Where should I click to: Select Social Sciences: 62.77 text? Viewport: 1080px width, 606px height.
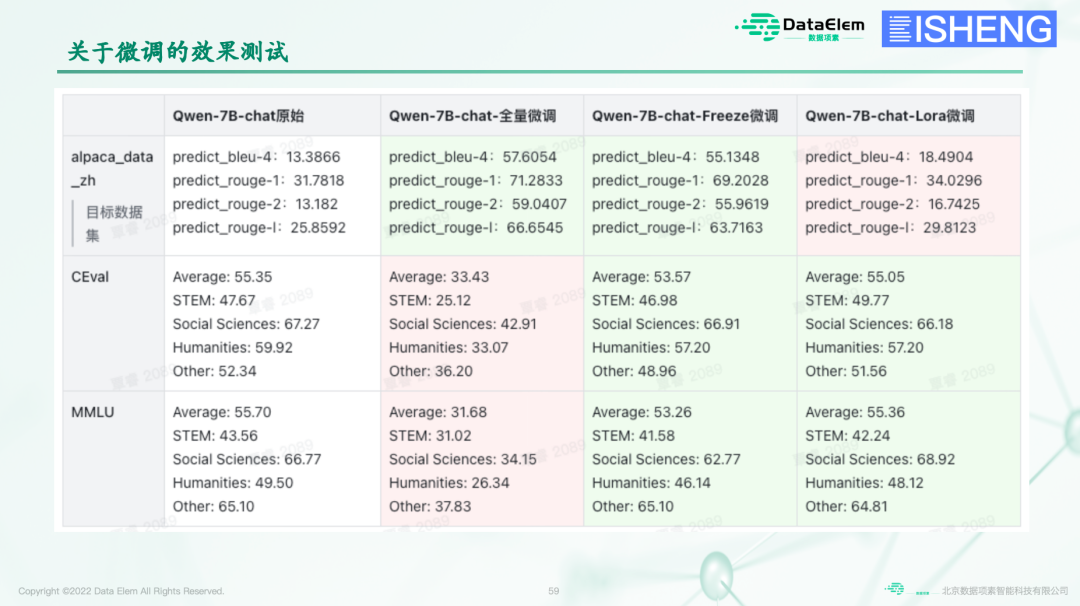click(666, 459)
